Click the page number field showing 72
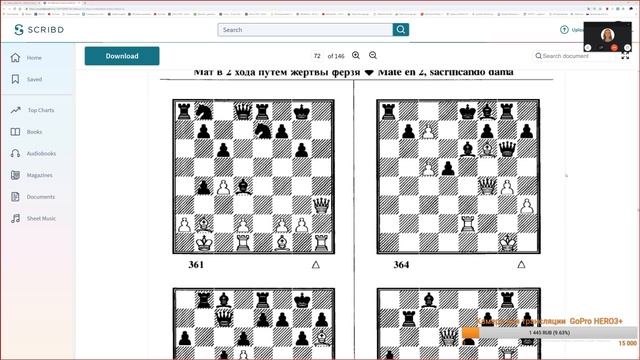Screen dimensions: 640x360 317,56
